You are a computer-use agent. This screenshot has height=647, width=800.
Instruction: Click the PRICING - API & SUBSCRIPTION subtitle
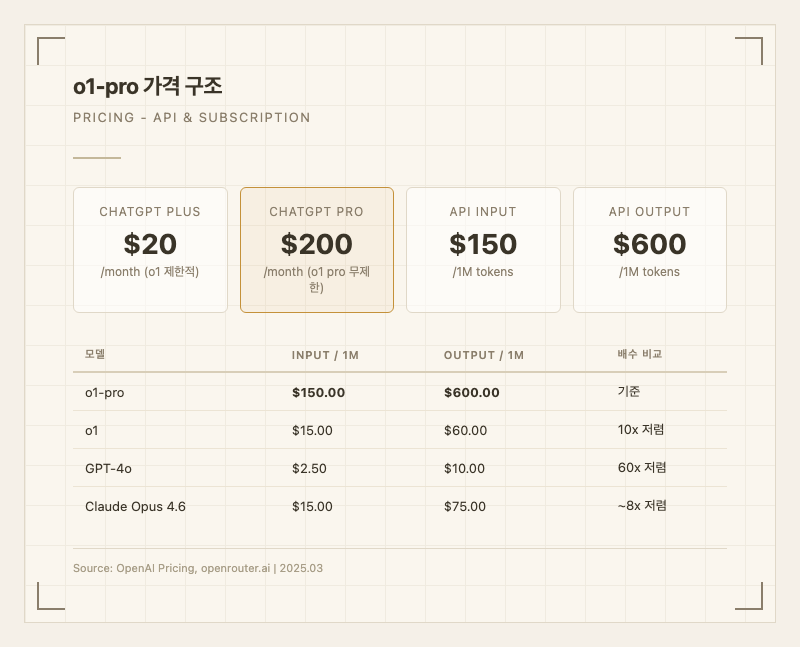tap(192, 118)
